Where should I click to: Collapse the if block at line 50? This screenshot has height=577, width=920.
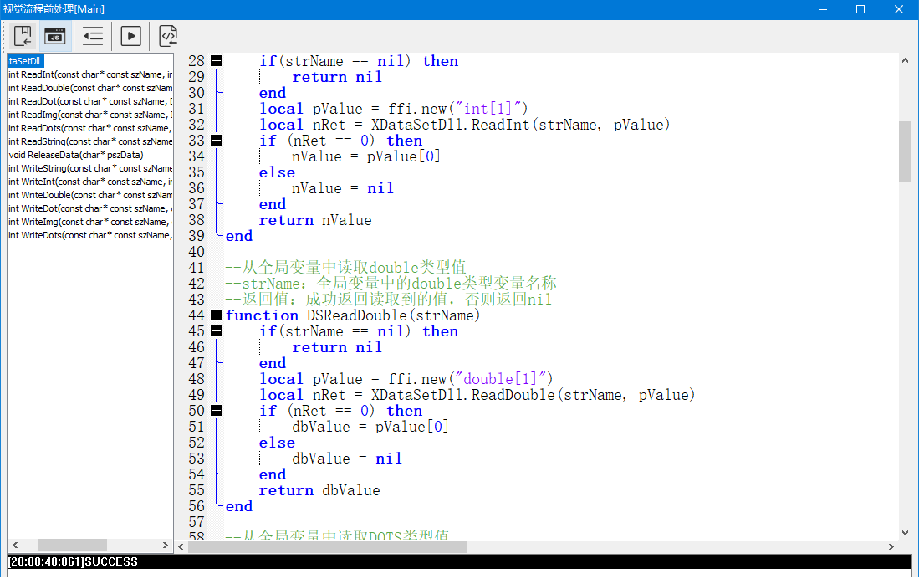[216, 411]
